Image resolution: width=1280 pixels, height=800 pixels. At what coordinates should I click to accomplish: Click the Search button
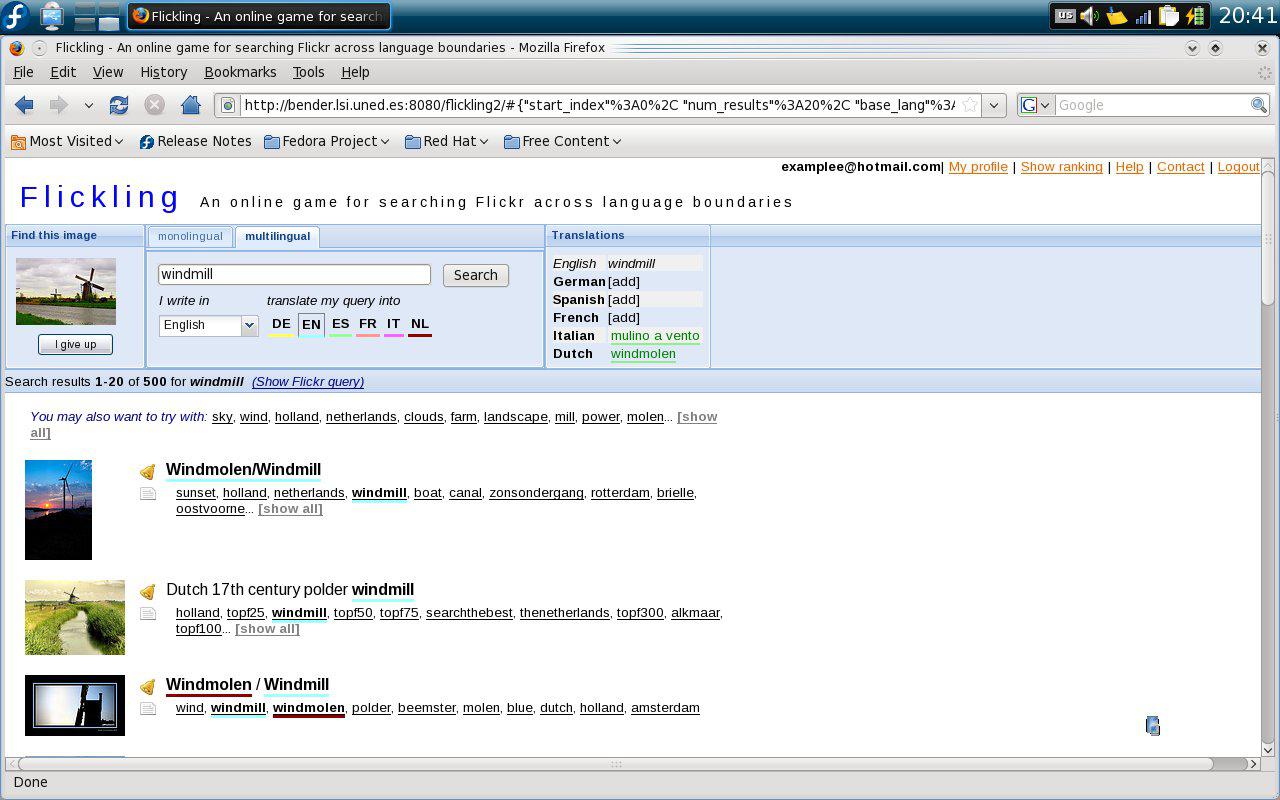tap(476, 275)
